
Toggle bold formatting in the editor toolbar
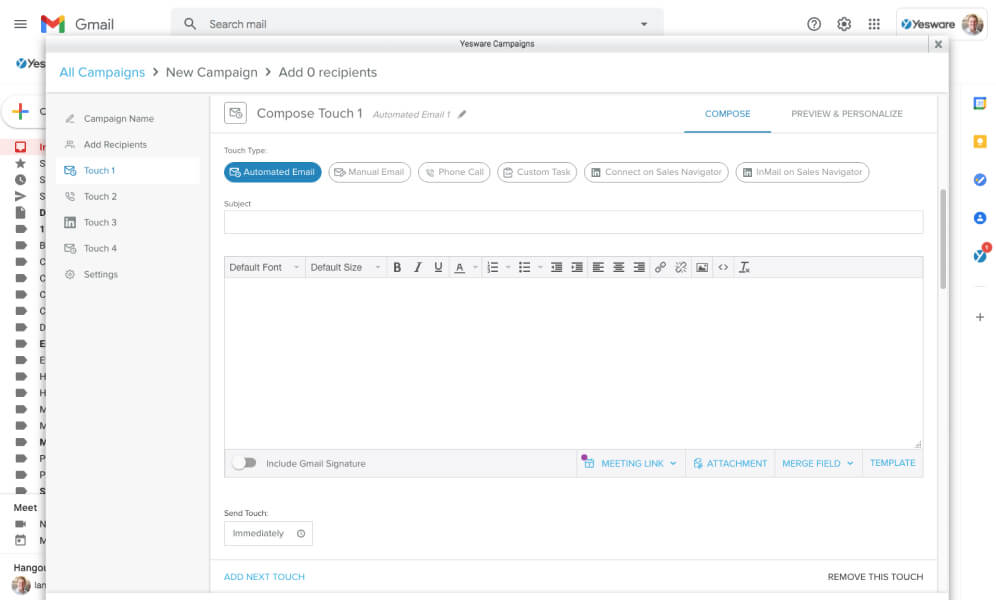[397, 267]
